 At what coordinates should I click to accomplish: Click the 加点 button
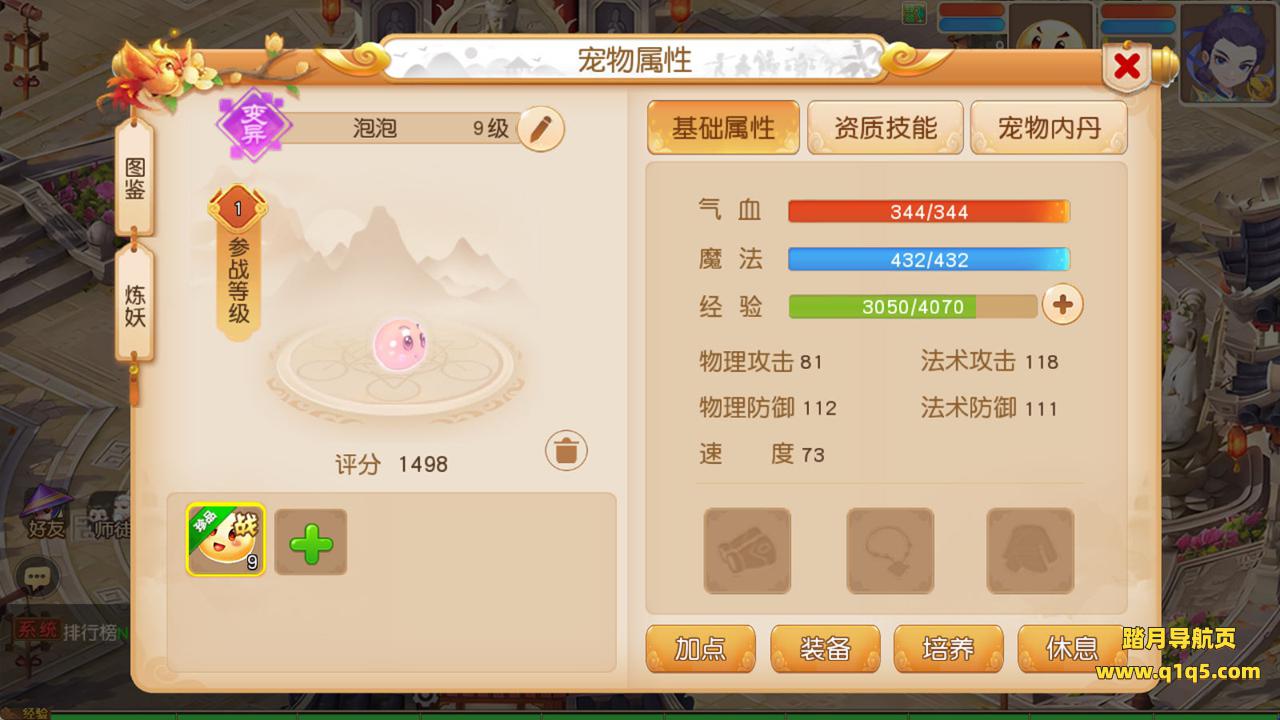(701, 649)
